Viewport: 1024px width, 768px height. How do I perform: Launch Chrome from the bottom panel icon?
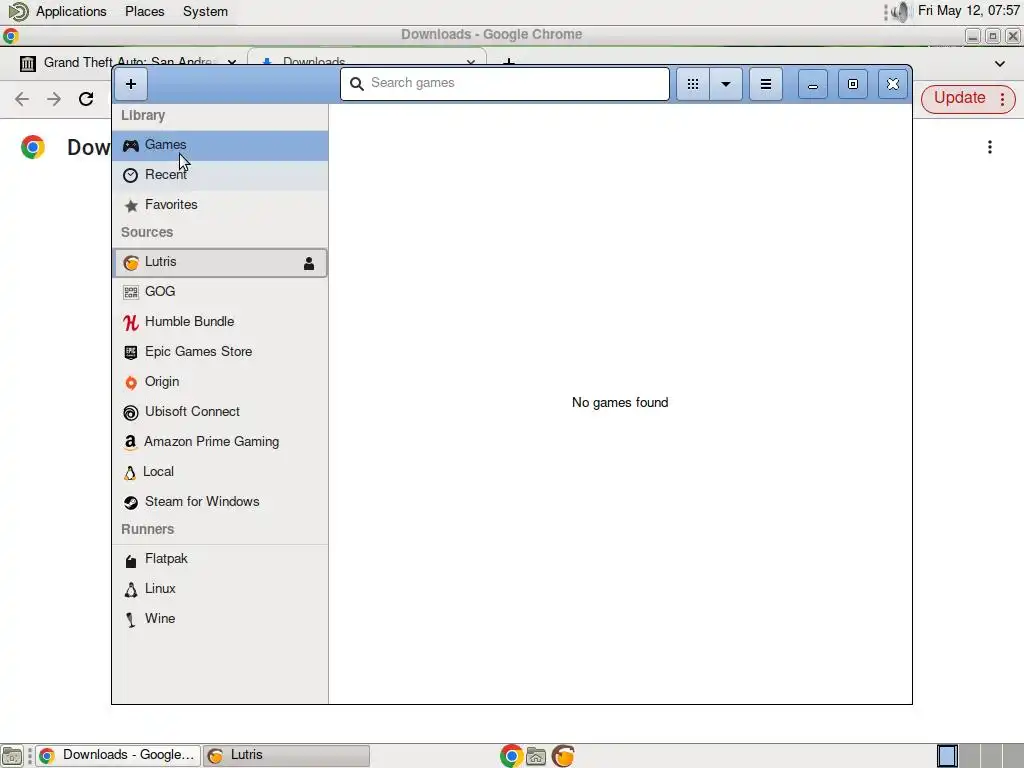pos(511,756)
